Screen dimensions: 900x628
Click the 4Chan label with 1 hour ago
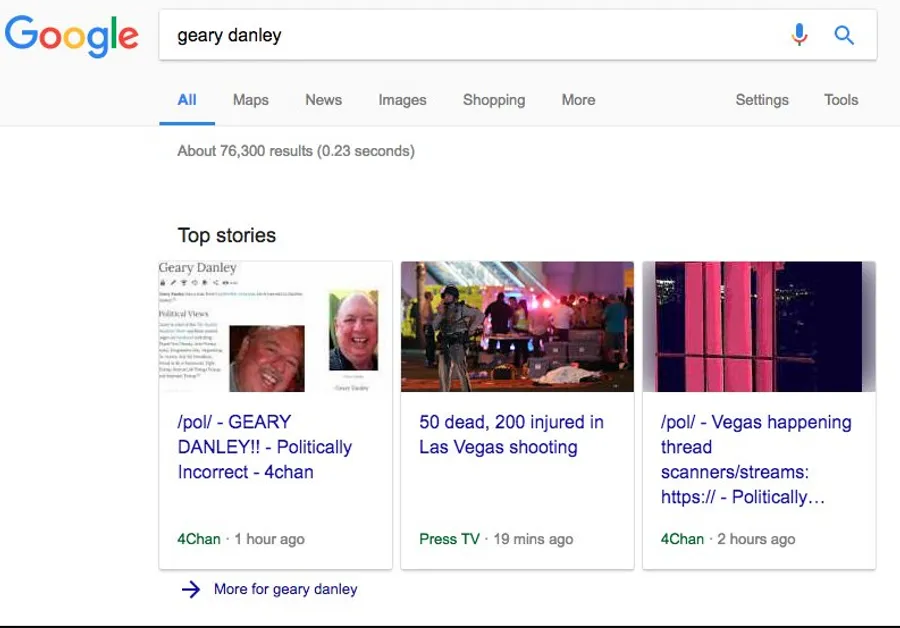pos(199,539)
